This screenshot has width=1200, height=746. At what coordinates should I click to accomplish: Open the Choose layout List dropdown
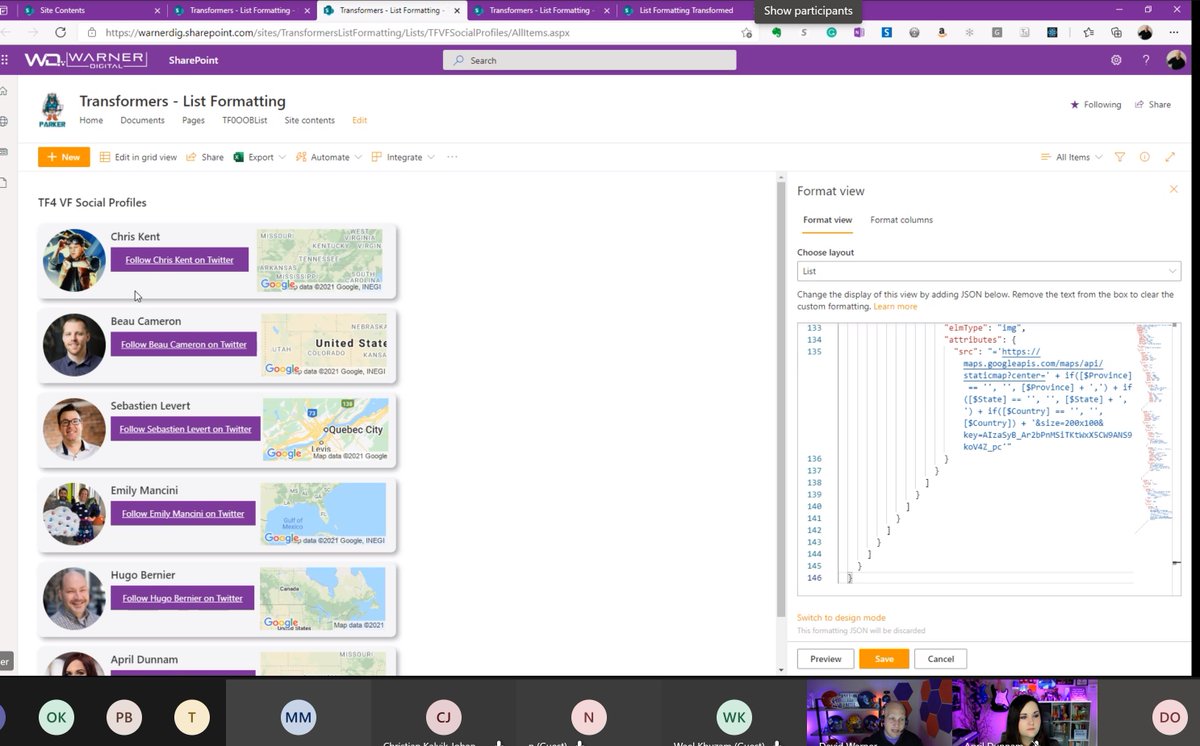(x=989, y=271)
